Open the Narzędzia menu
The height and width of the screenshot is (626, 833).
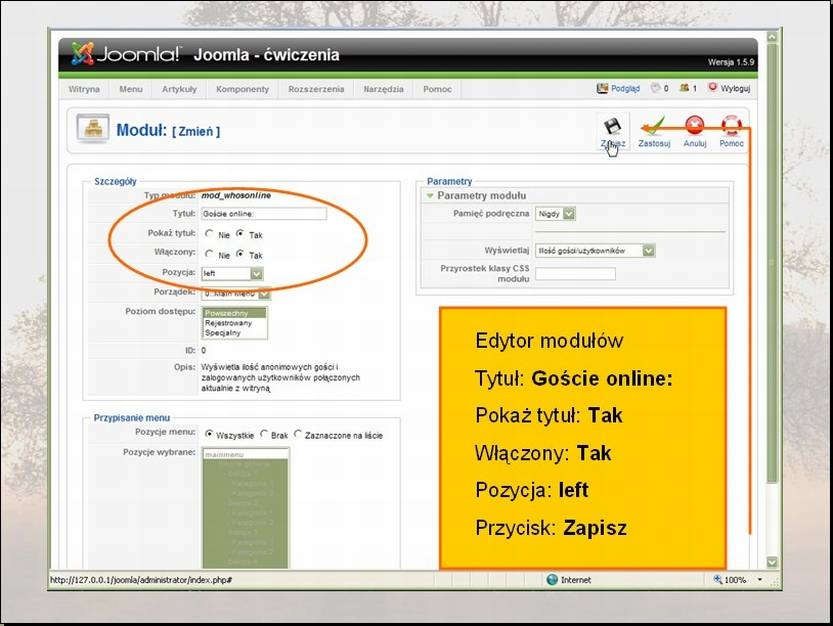384,89
